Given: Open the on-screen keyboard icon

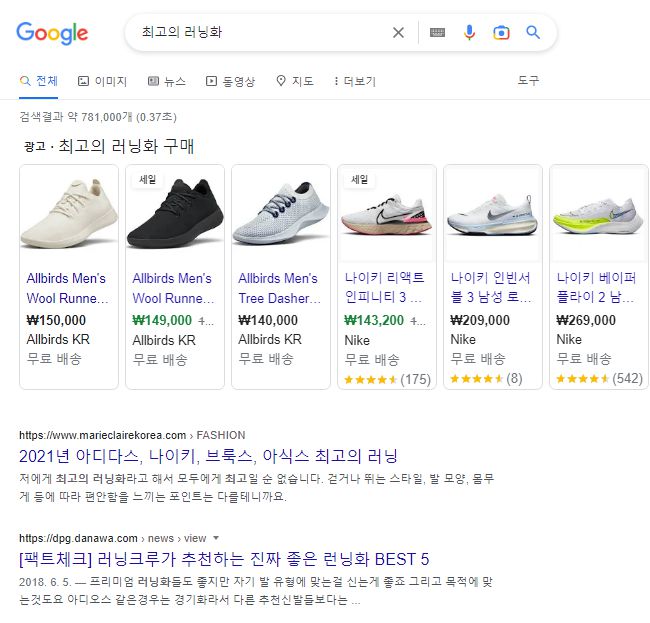Looking at the screenshot, I should click(437, 33).
